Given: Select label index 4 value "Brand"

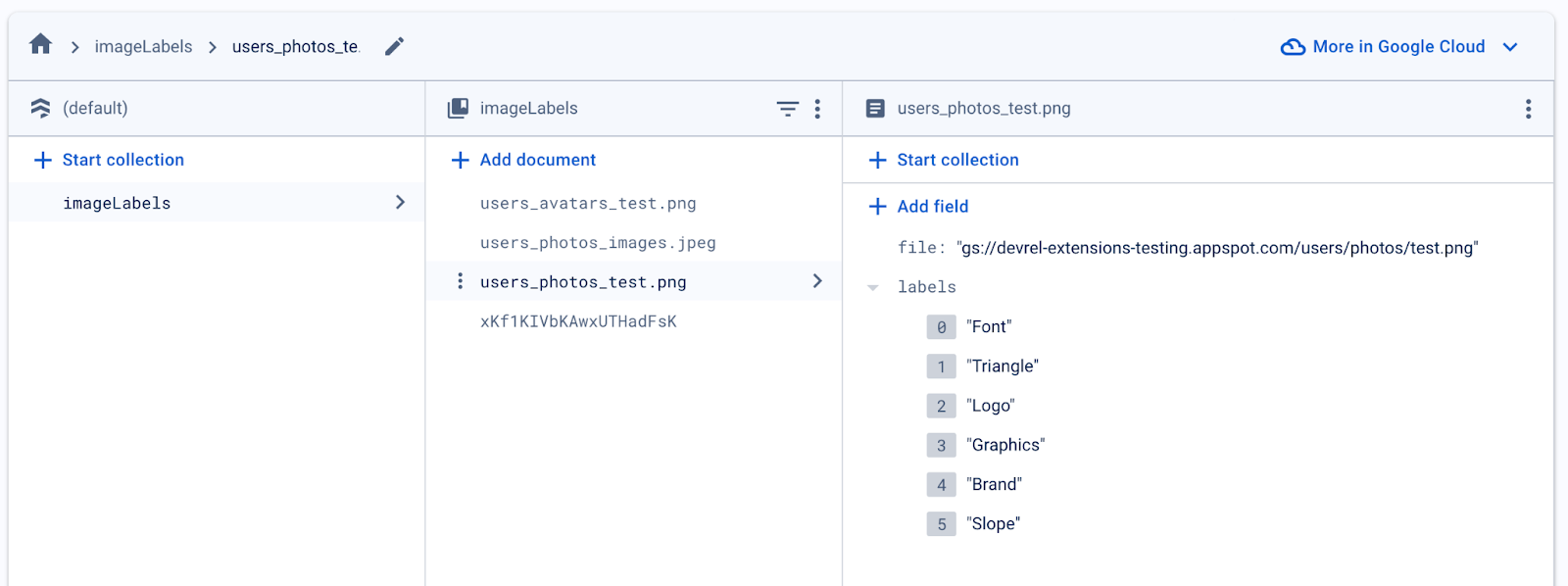Looking at the screenshot, I should click(994, 484).
